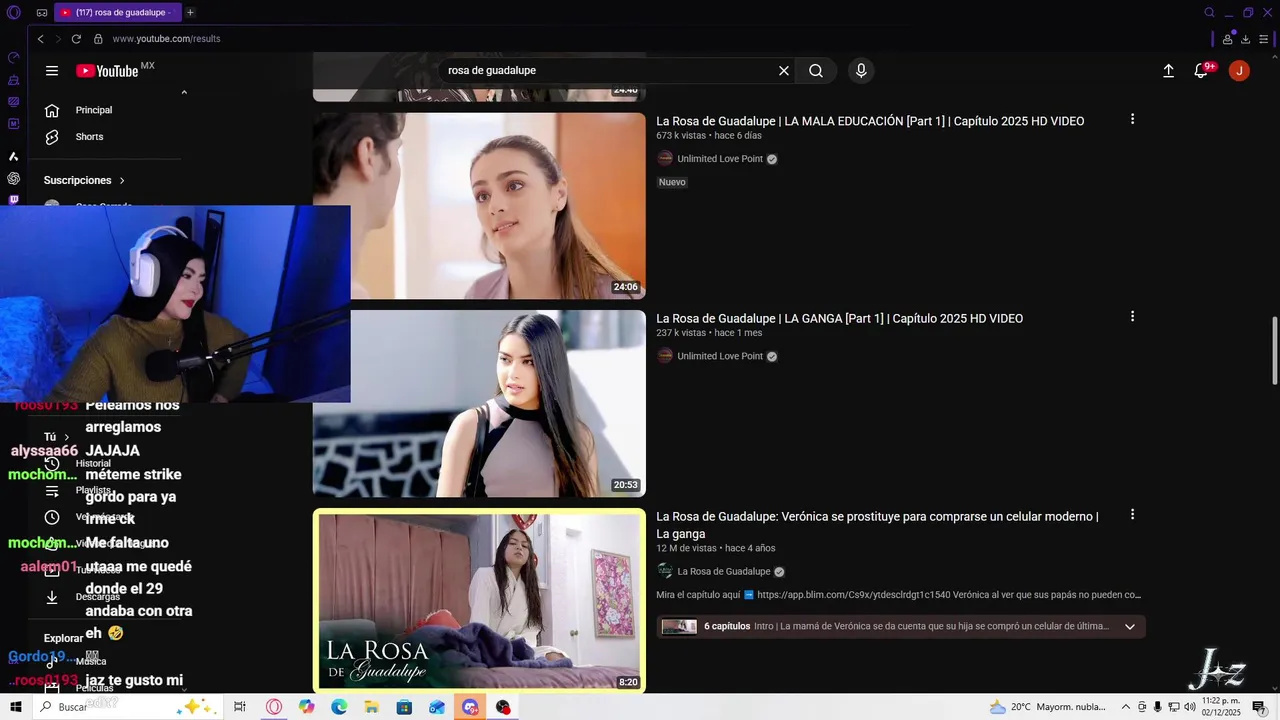1280x720 pixels.
Task: Open the Opera browser menu logo
Action: click(13, 12)
